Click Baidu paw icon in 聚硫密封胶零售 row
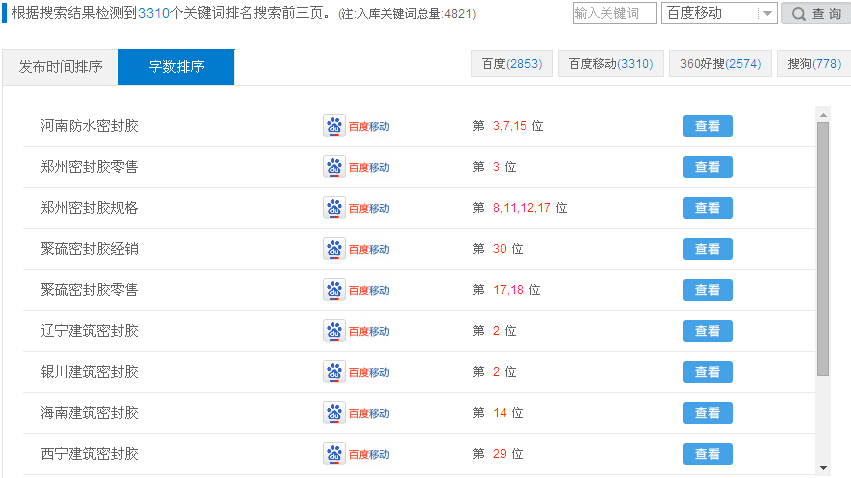Viewport: 851px width, 478px height. click(334, 290)
